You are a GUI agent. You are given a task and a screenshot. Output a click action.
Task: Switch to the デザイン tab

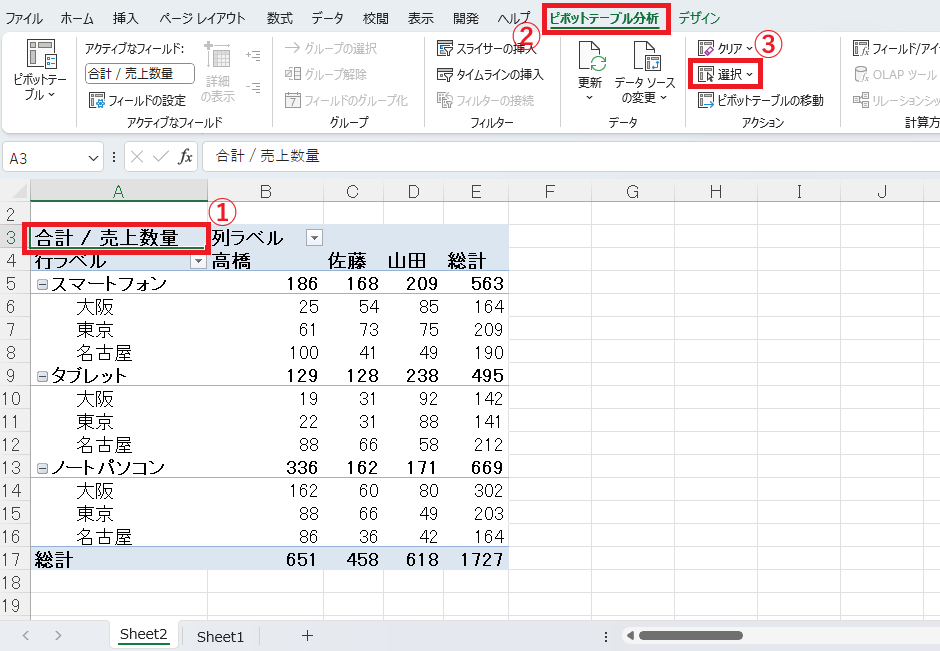click(699, 19)
